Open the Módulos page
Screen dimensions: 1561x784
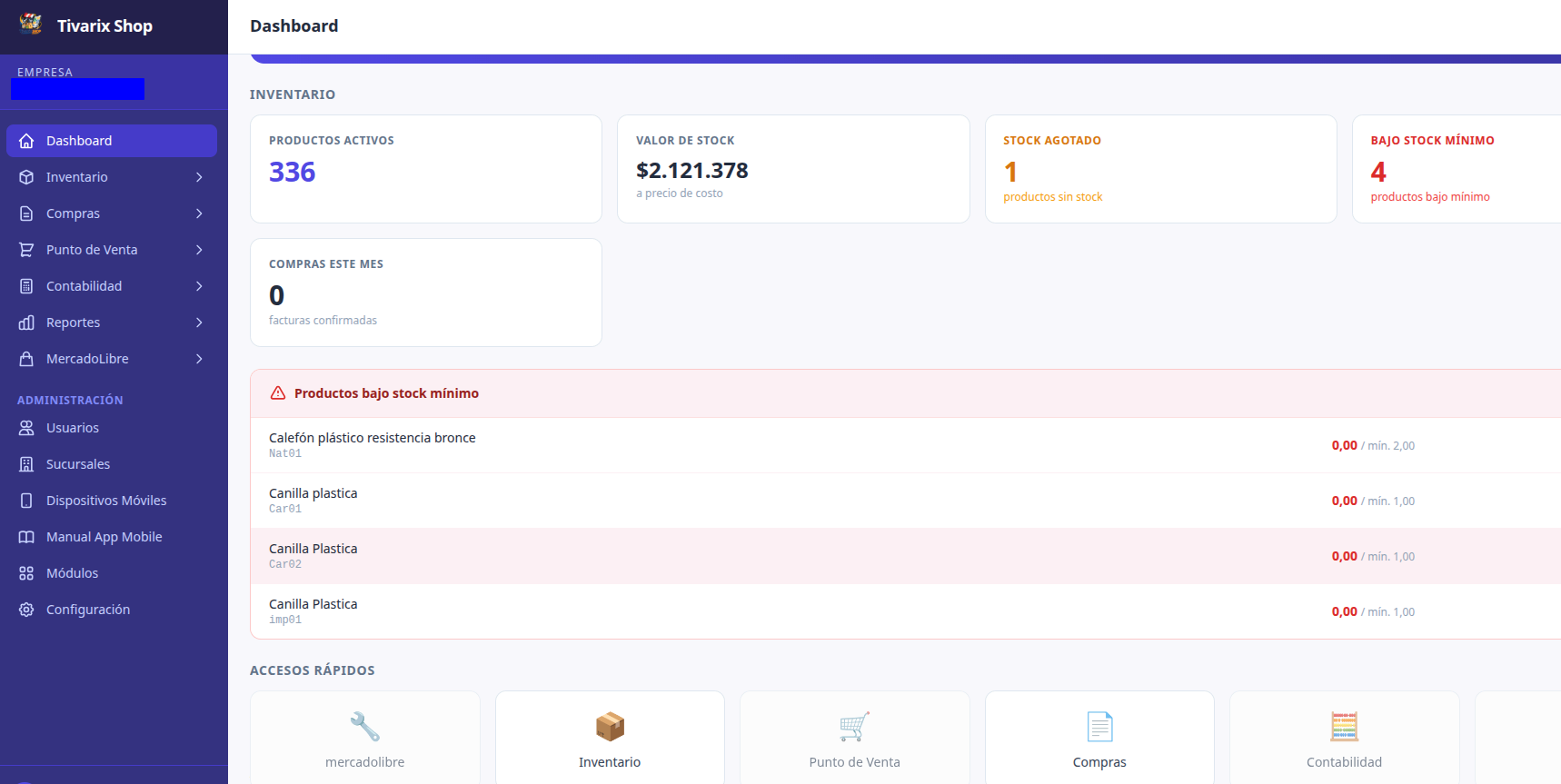[x=112, y=573]
